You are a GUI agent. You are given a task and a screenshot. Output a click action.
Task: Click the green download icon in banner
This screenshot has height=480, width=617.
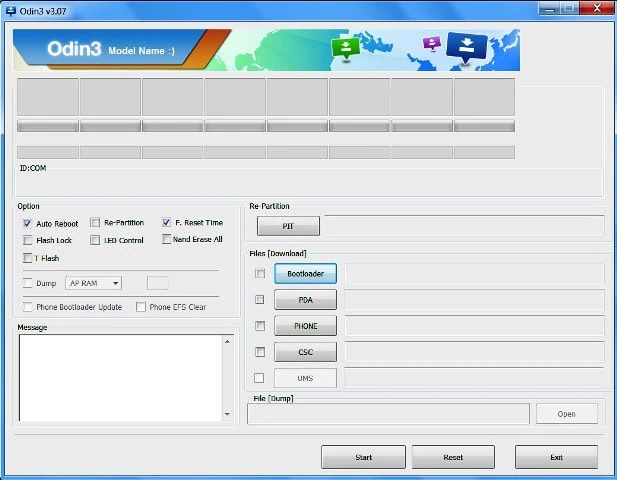[x=345, y=48]
